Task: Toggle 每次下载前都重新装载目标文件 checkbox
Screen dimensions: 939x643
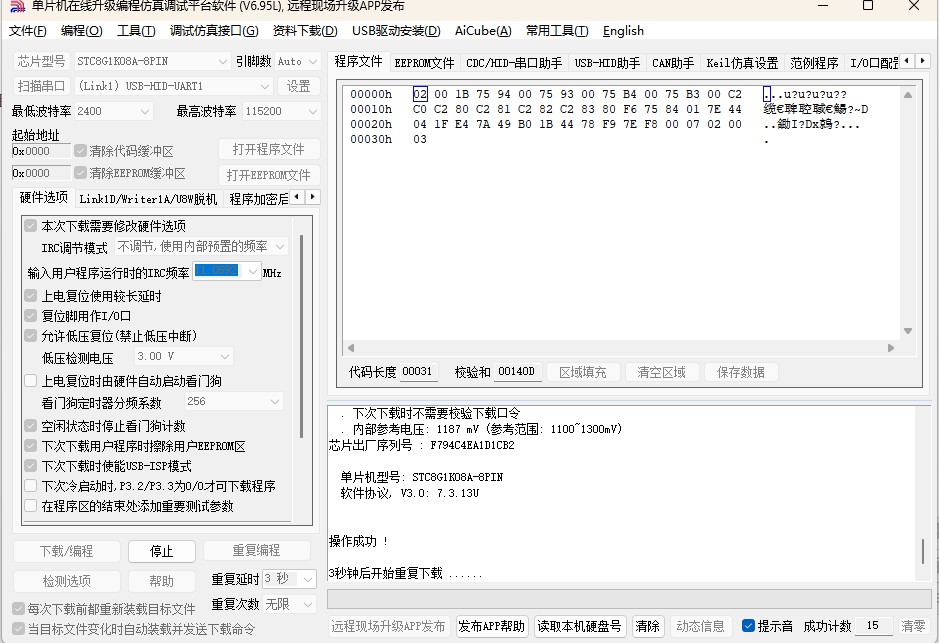Action: pyautogui.click(x=19, y=609)
